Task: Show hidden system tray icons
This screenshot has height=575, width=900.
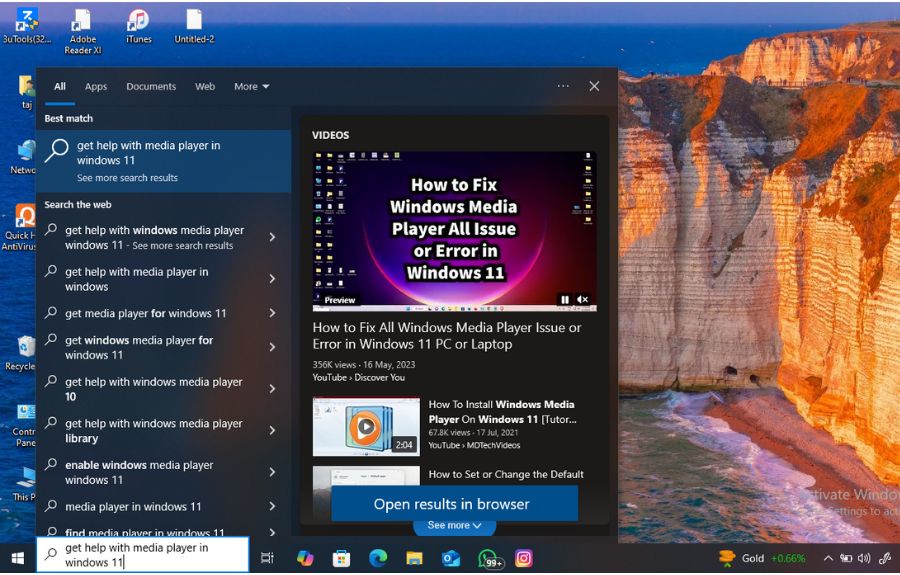Action: click(828, 558)
